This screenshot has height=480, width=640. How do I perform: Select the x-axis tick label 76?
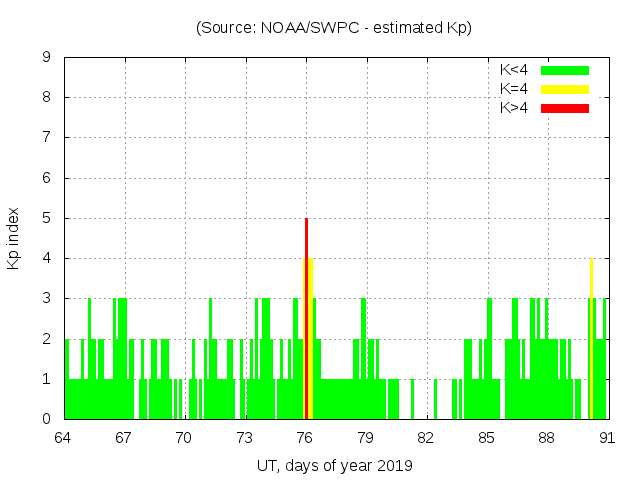coord(305,438)
